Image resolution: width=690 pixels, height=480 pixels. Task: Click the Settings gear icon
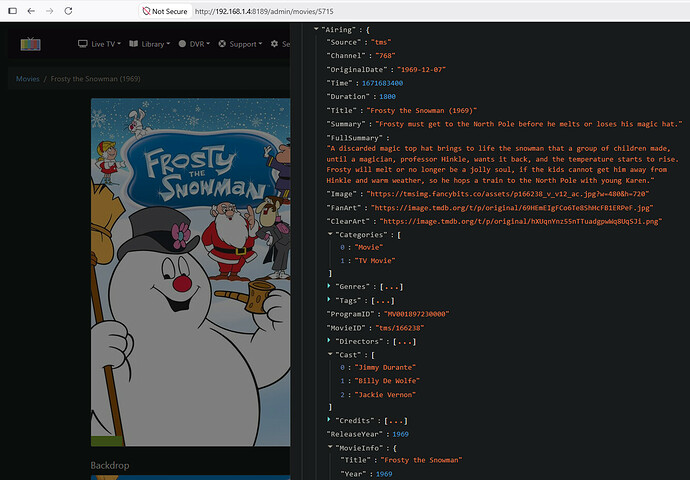click(275, 44)
